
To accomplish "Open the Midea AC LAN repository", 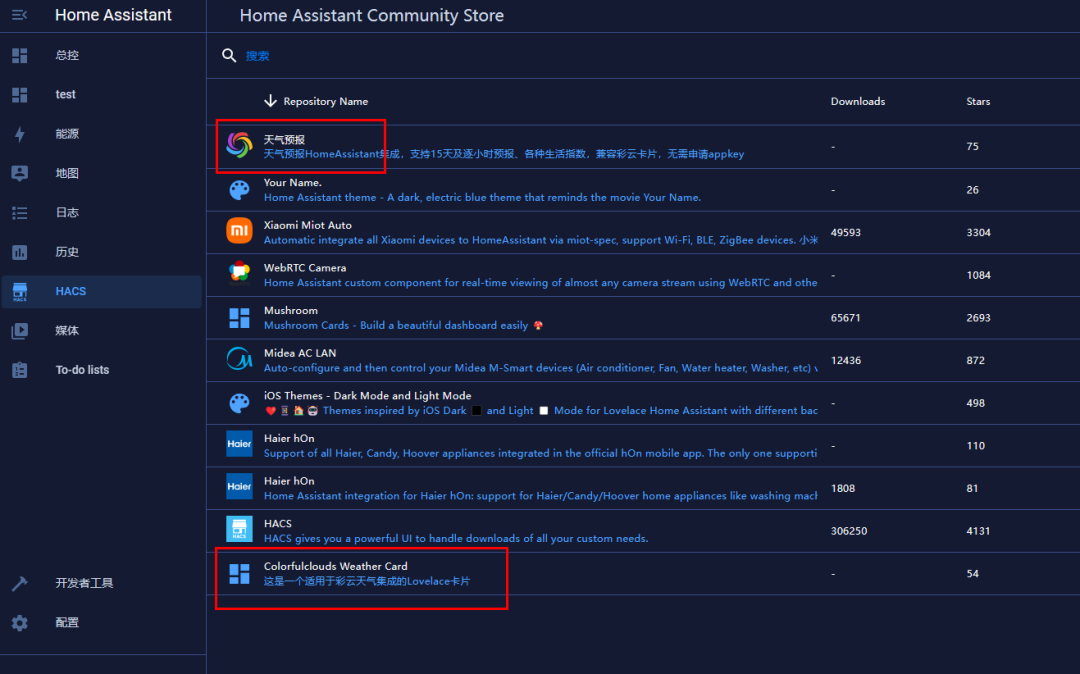I will [300, 353].
